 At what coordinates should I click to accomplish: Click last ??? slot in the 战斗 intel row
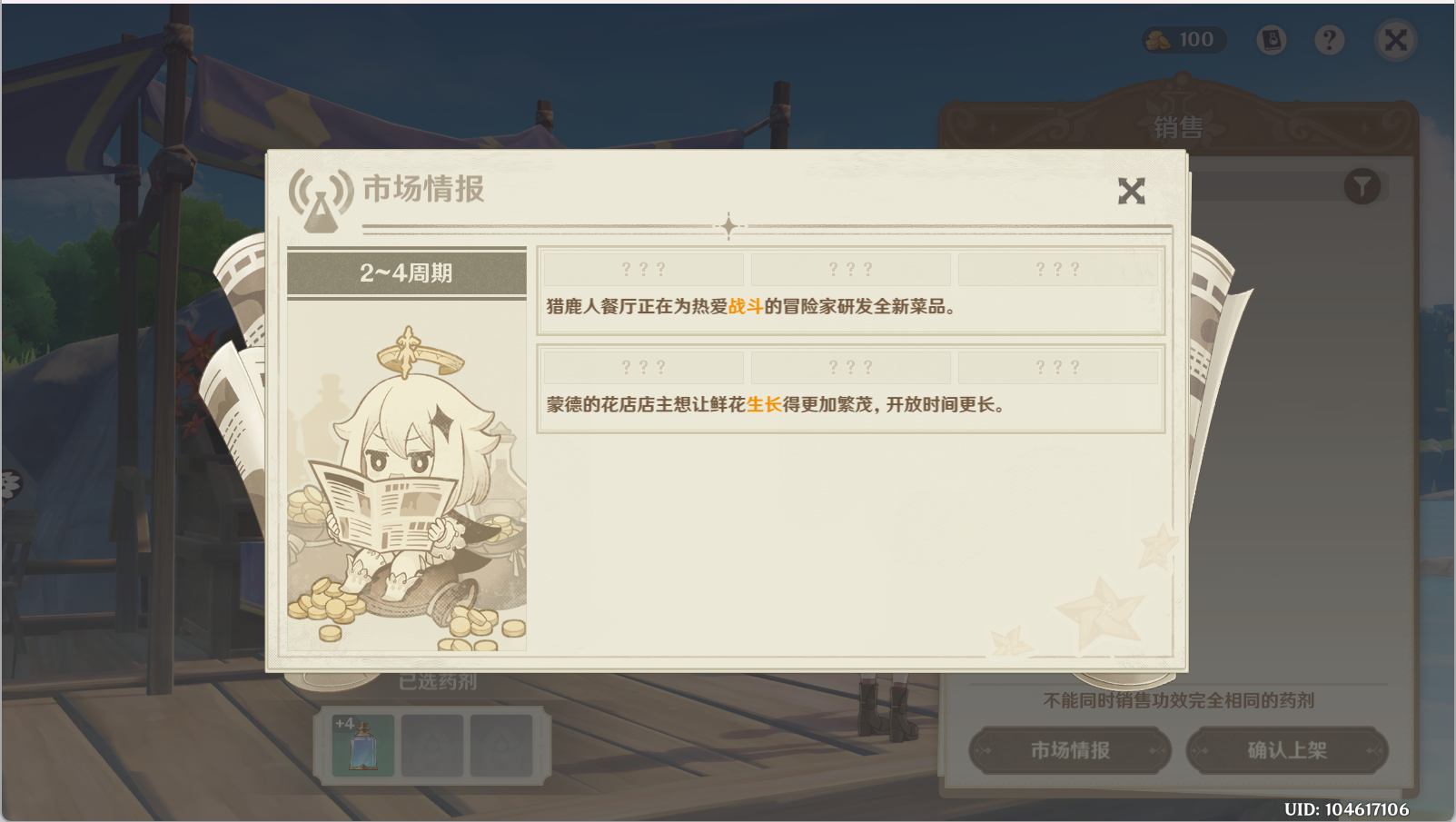pyautogui.click(x=1058, y=269)
